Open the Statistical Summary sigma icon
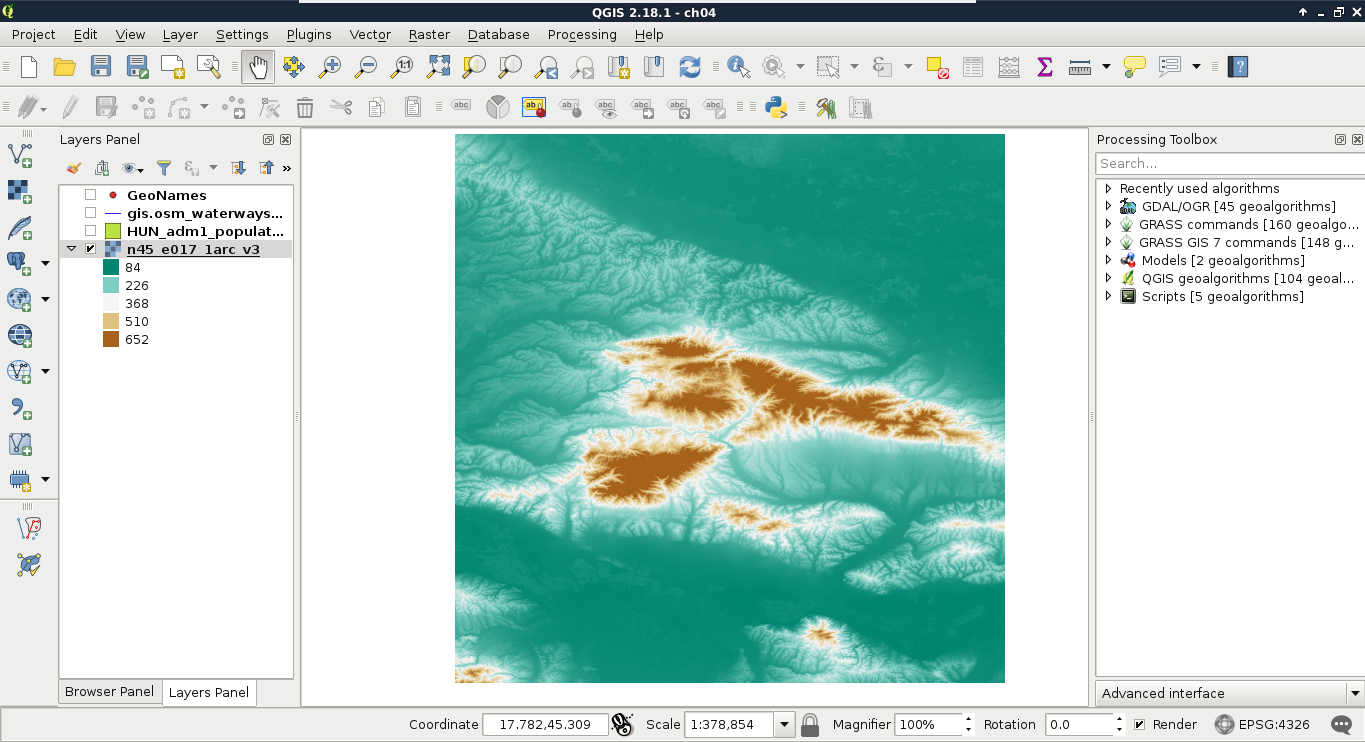The height and width of the screenshot is (742, 1365). pyautogui.click(x=1044, y=67)
